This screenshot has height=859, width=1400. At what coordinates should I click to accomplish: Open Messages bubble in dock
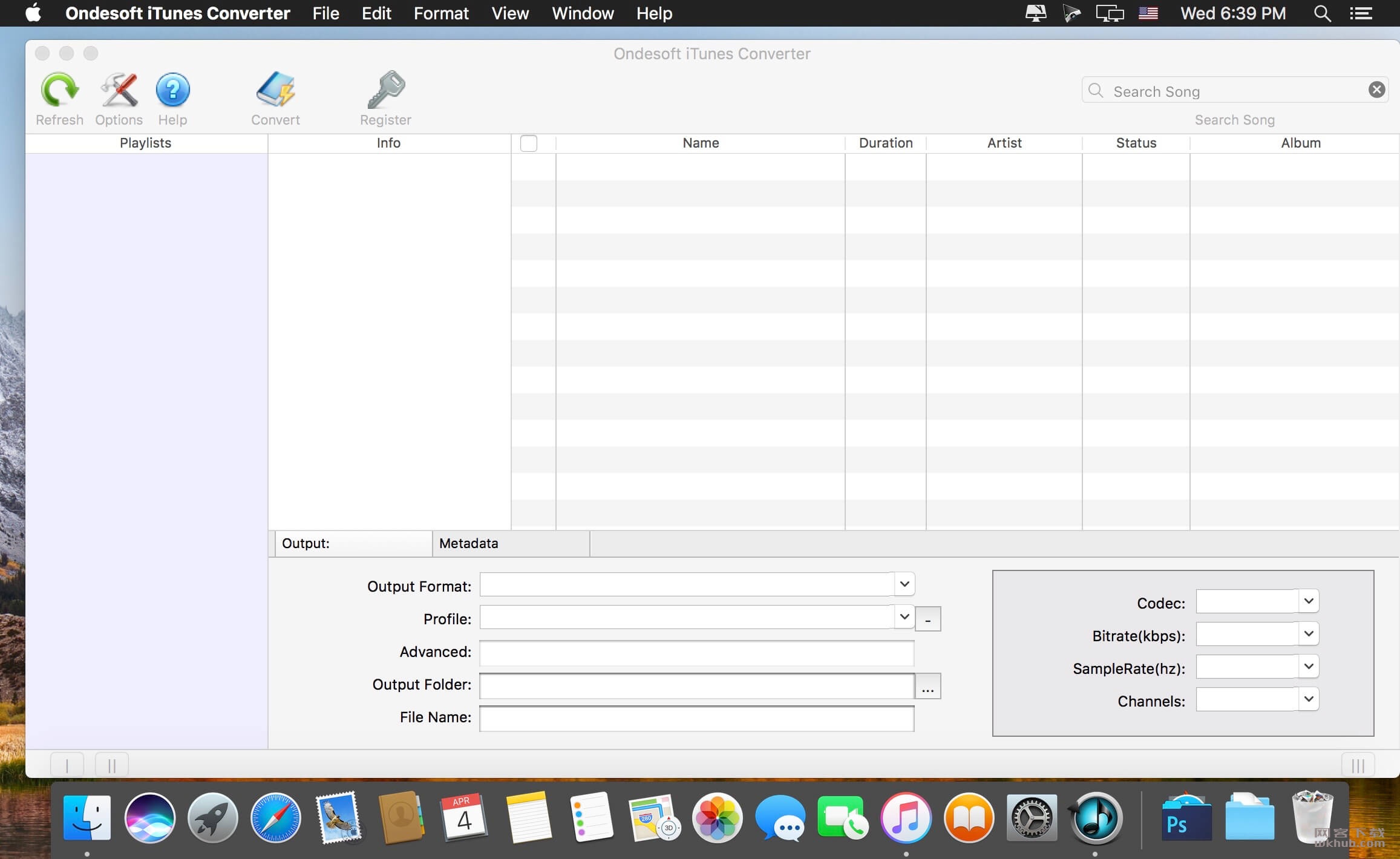[780, 818]
